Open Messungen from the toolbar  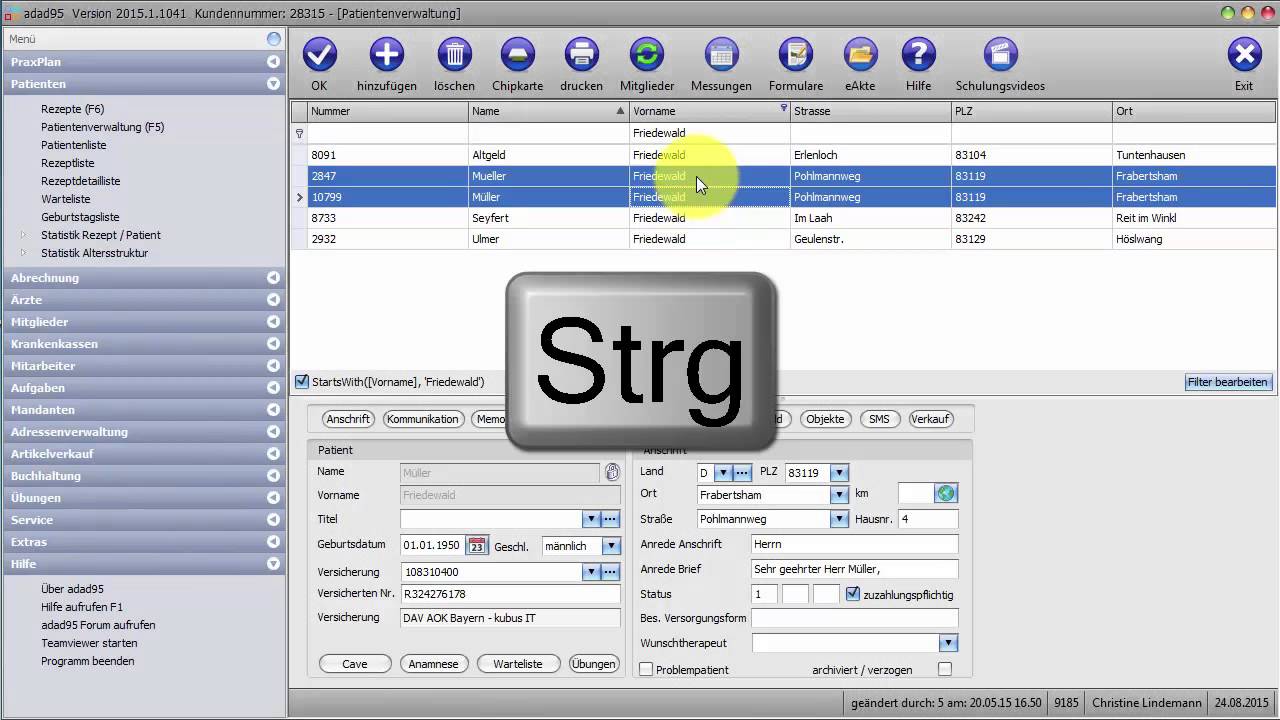coord(721,55)
